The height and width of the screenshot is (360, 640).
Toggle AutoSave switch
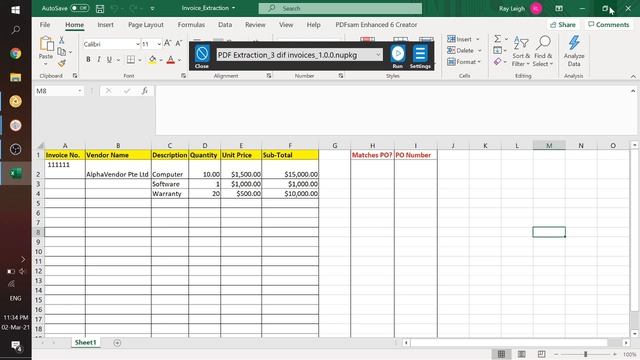[80, 8]
